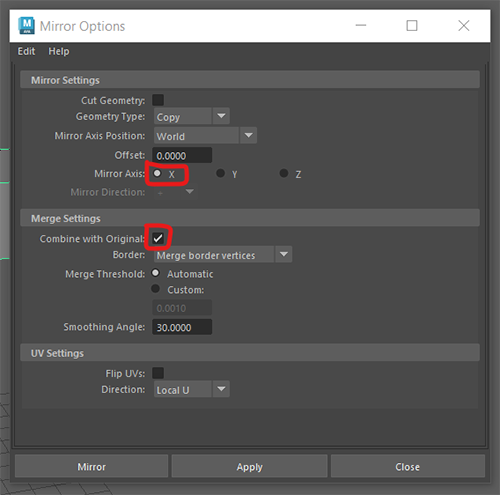500x495 pixels.
Task: Enable the Cut Geometry checkbox
Action: pyautogui.click(x=158, y=100)
